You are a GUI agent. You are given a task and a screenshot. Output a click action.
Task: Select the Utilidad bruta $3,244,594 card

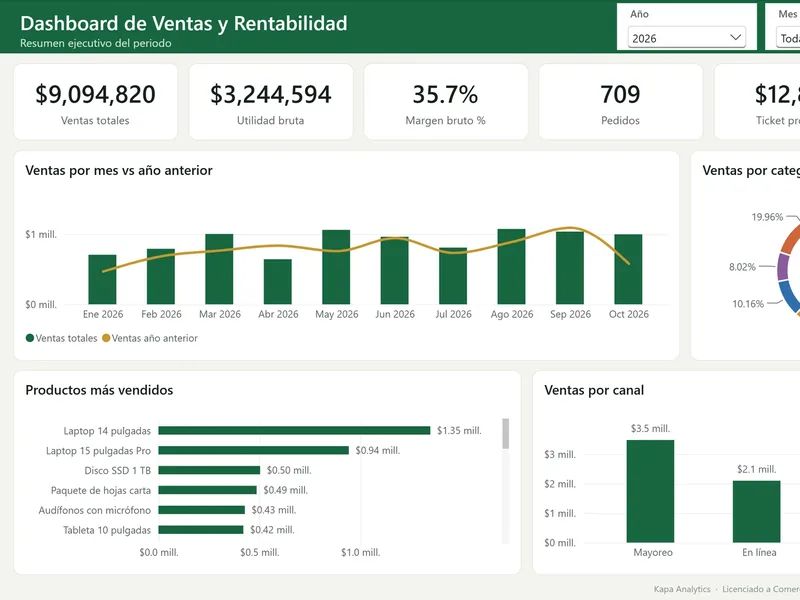click(270, 102)
